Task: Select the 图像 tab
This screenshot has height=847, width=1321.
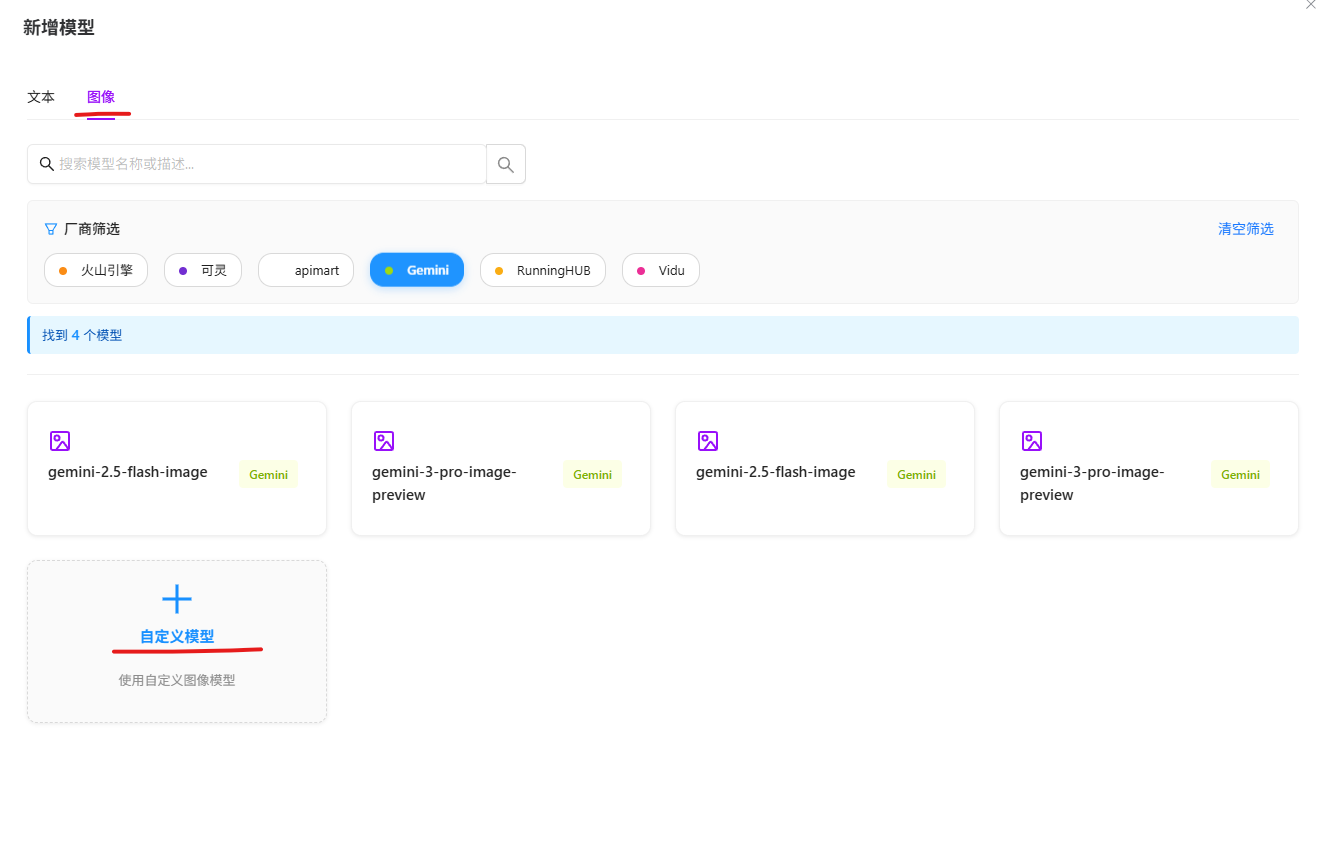Action: click(101, 97)
